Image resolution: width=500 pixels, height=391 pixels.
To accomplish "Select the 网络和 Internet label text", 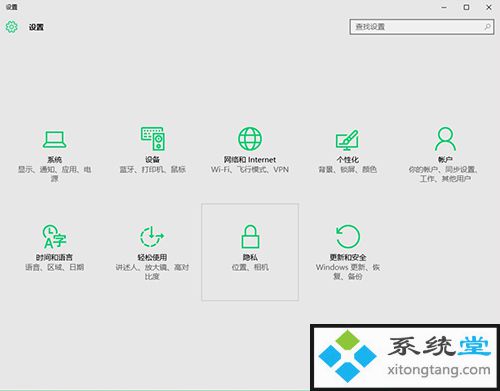I will (250, 160).
